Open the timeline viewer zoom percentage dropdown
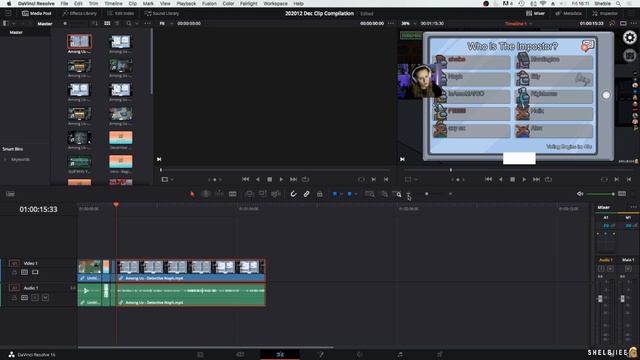Screen dimensions: 640x360 (x=408, y=23)
